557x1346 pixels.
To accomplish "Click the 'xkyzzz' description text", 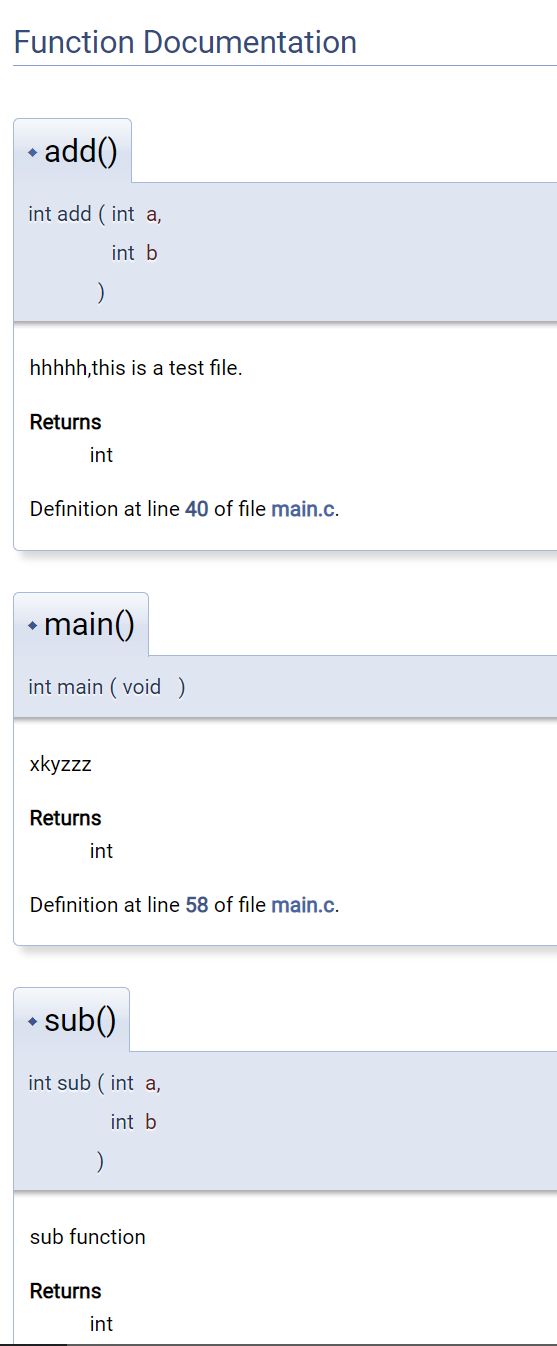I will point(61,765).
